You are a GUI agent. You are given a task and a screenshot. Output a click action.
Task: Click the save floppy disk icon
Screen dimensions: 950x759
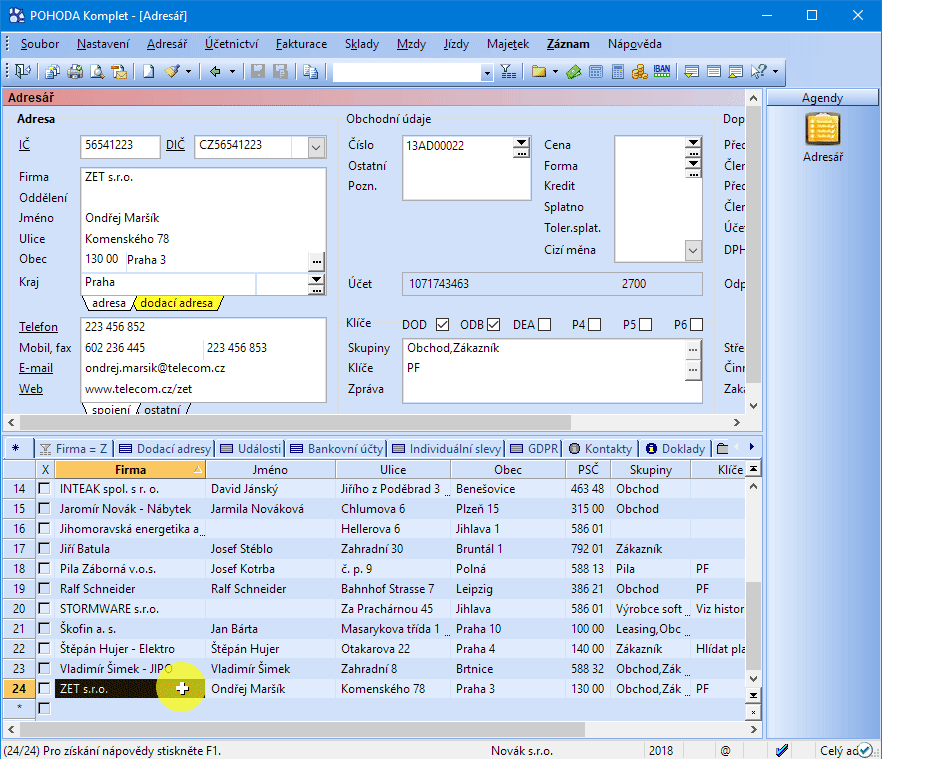pyautogui.click(x=257, y=71)
